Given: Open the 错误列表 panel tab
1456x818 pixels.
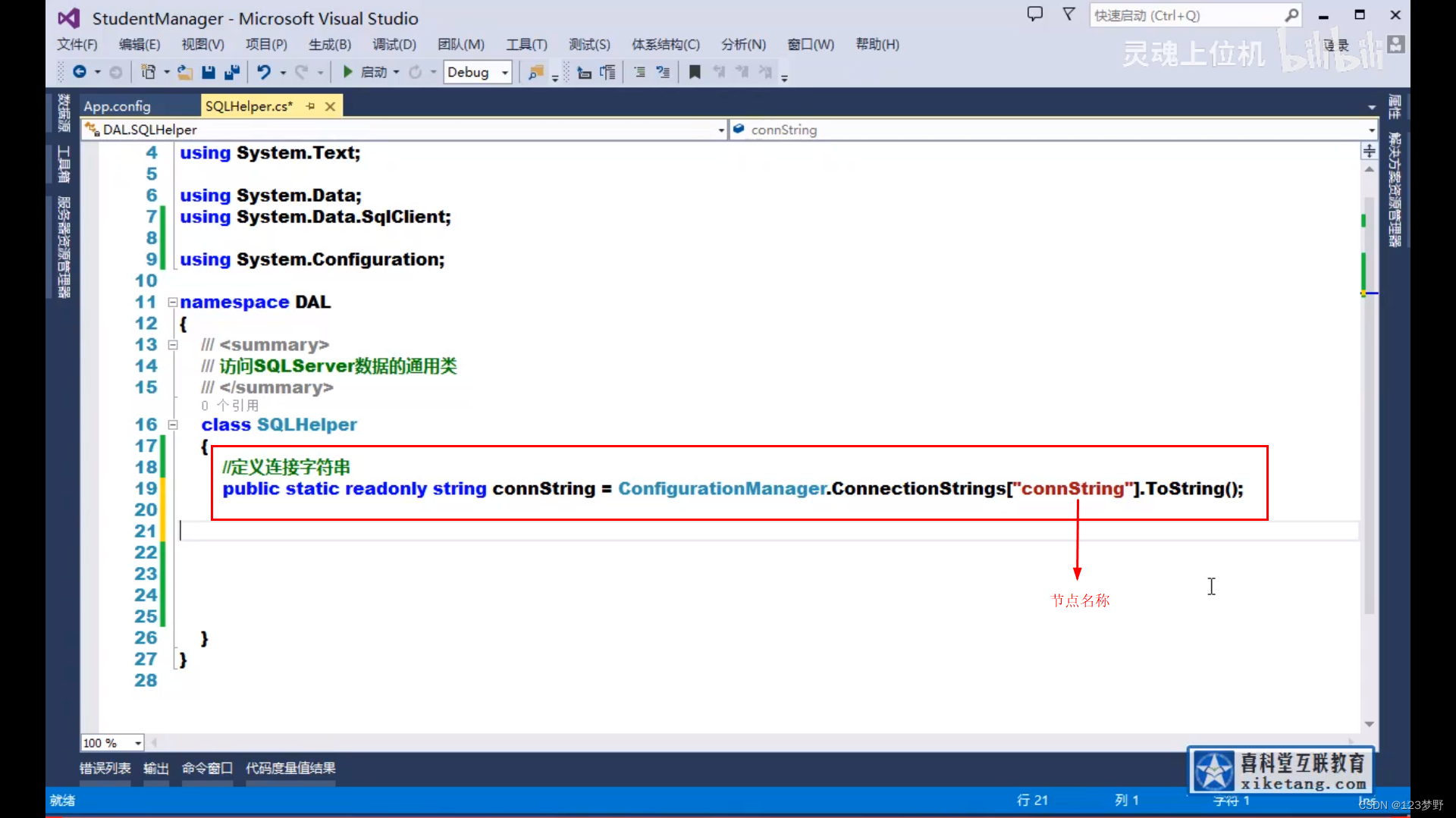Looking at the screenshot, I should coord(105,768).
